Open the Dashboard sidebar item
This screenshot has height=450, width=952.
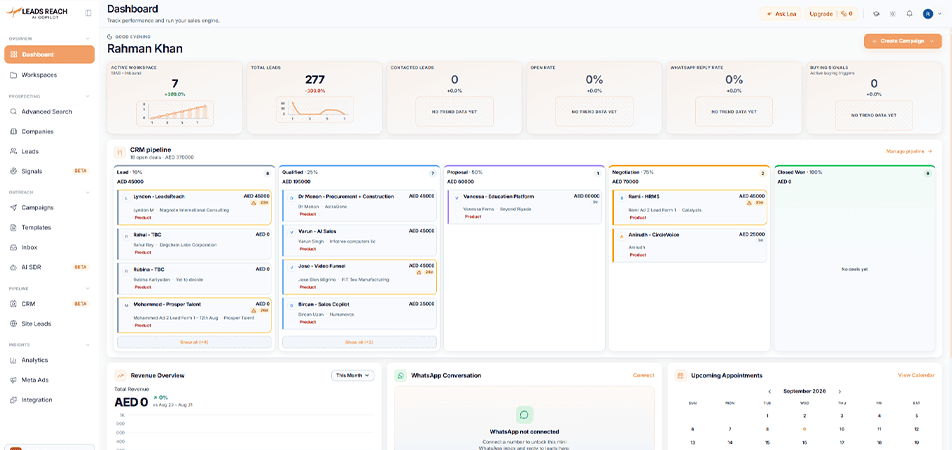49,55
